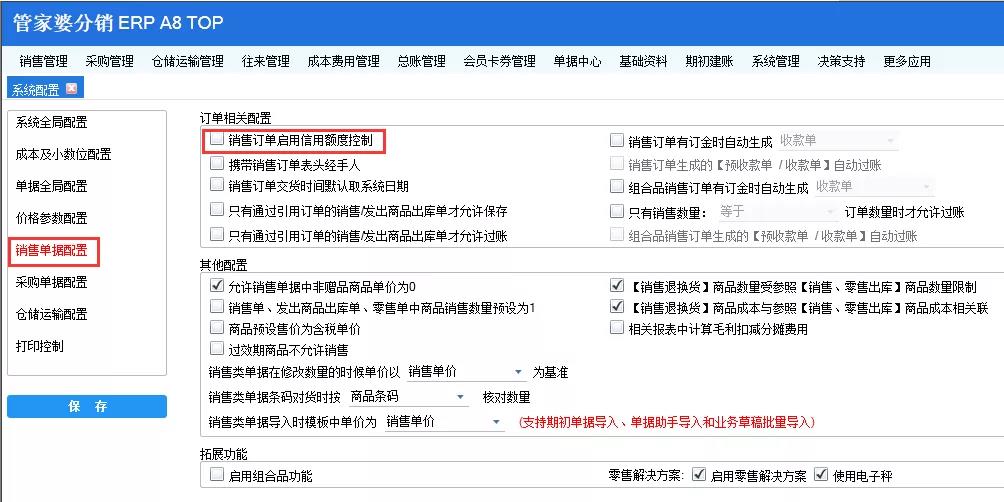Select 打印控制 in the sidebar
Viewport: 1004px width, 502px height.
39,346
